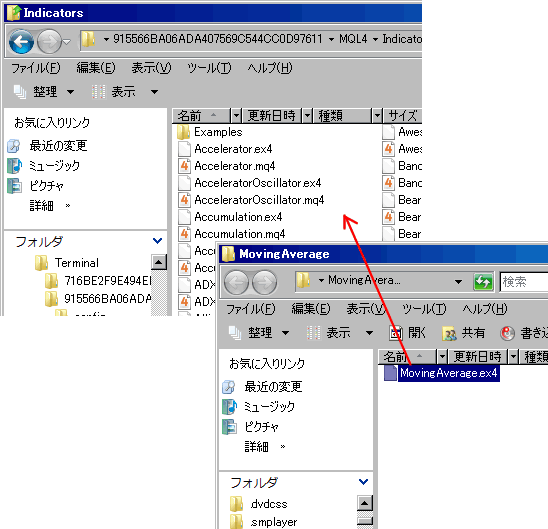Viewport: 548px width, 529px height.
Task: Expand address dropdown arrow in MovingAverage window
Action: (458, 282)
